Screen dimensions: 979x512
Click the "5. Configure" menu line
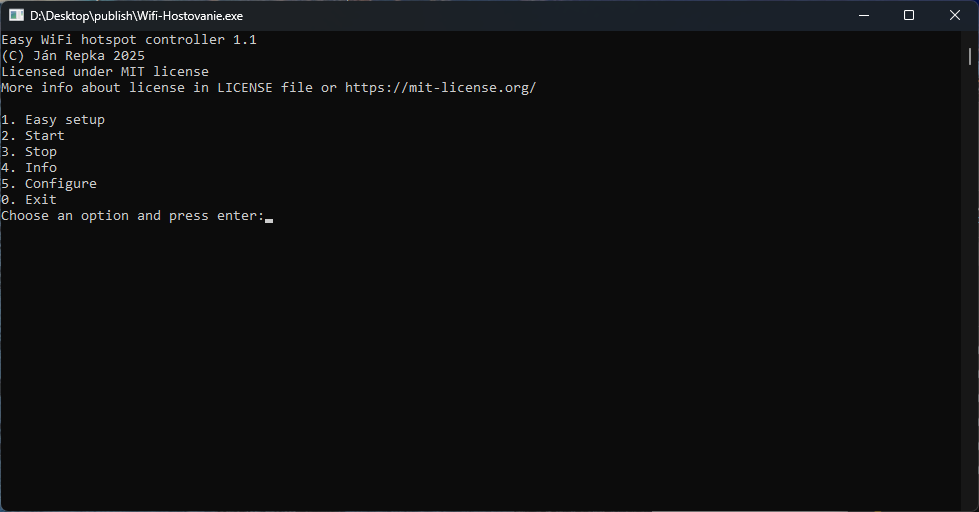tap(49, 184)
